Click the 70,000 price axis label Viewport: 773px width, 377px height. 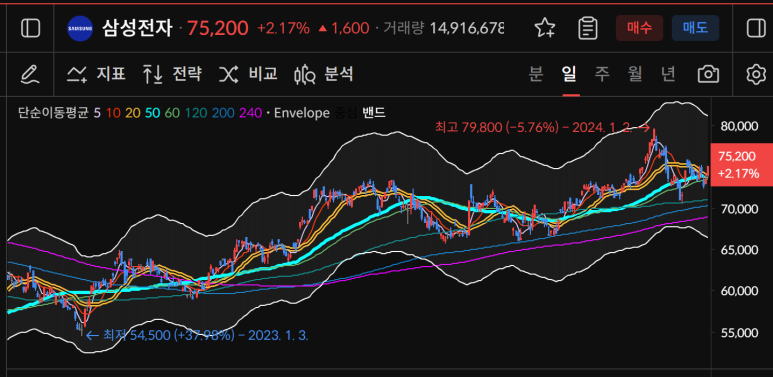(x=738, y=209)
